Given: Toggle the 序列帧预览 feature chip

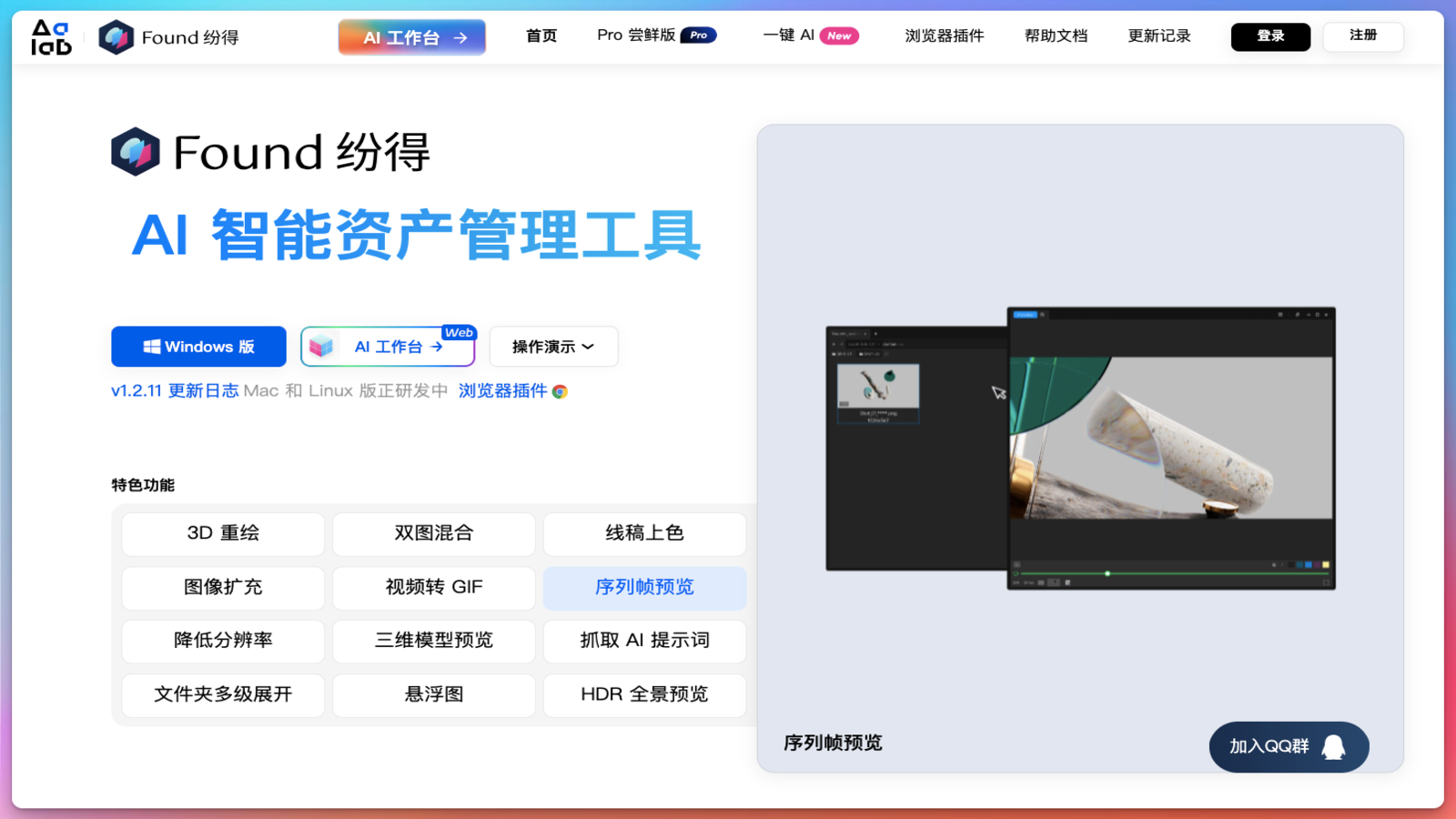Looking at the screenshot, I should 644,588.
